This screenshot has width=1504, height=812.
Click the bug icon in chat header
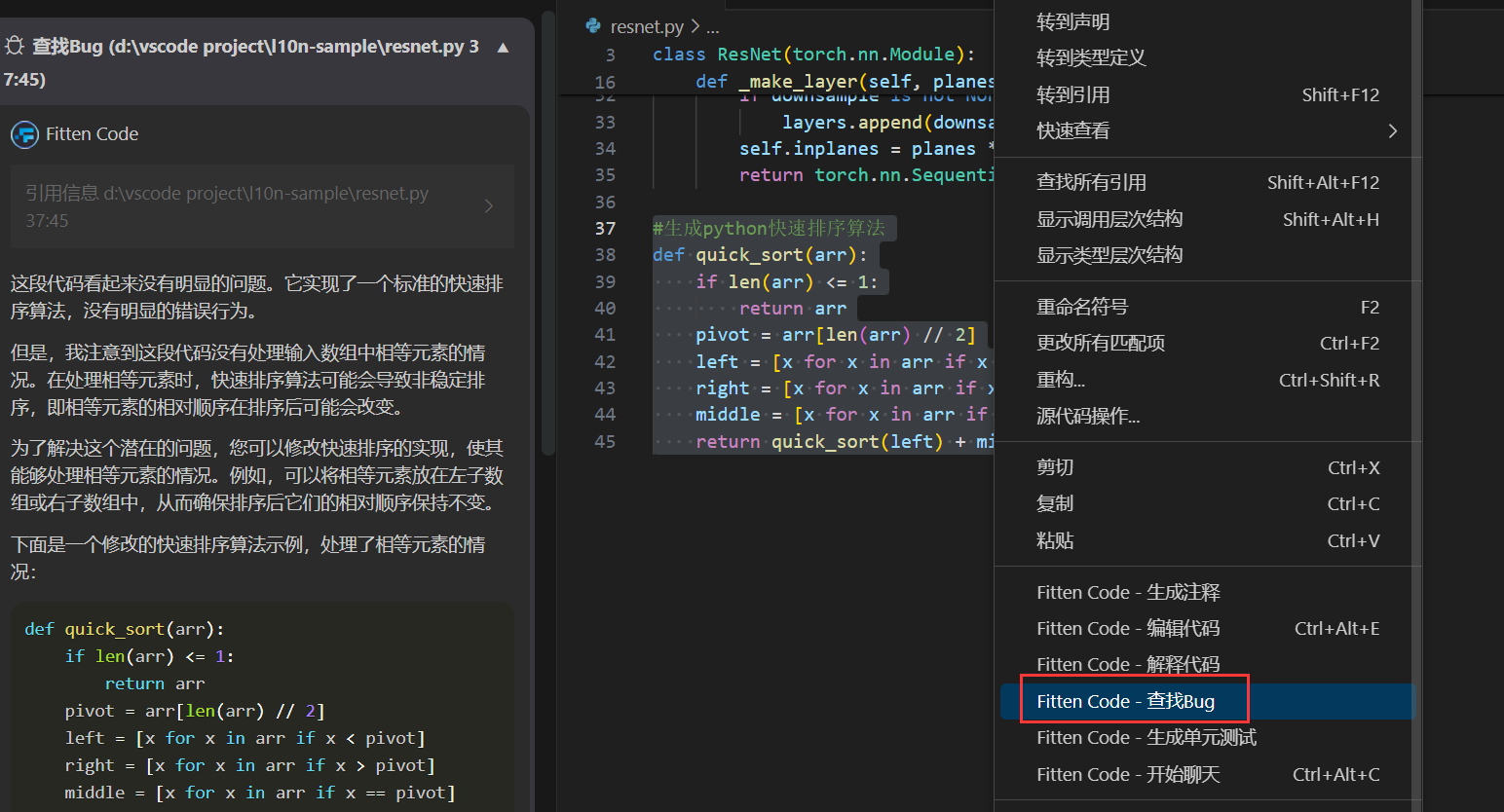pos(15,46)
